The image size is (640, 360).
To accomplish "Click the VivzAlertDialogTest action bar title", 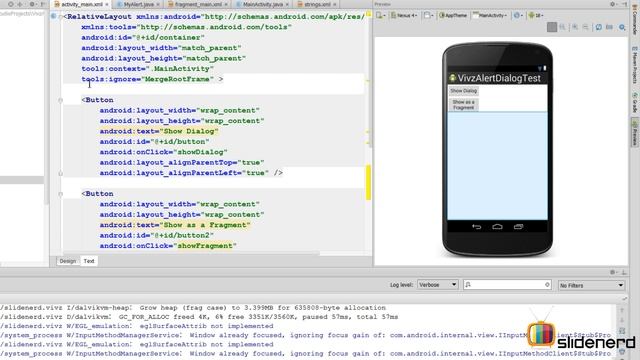I will (499, 78).
